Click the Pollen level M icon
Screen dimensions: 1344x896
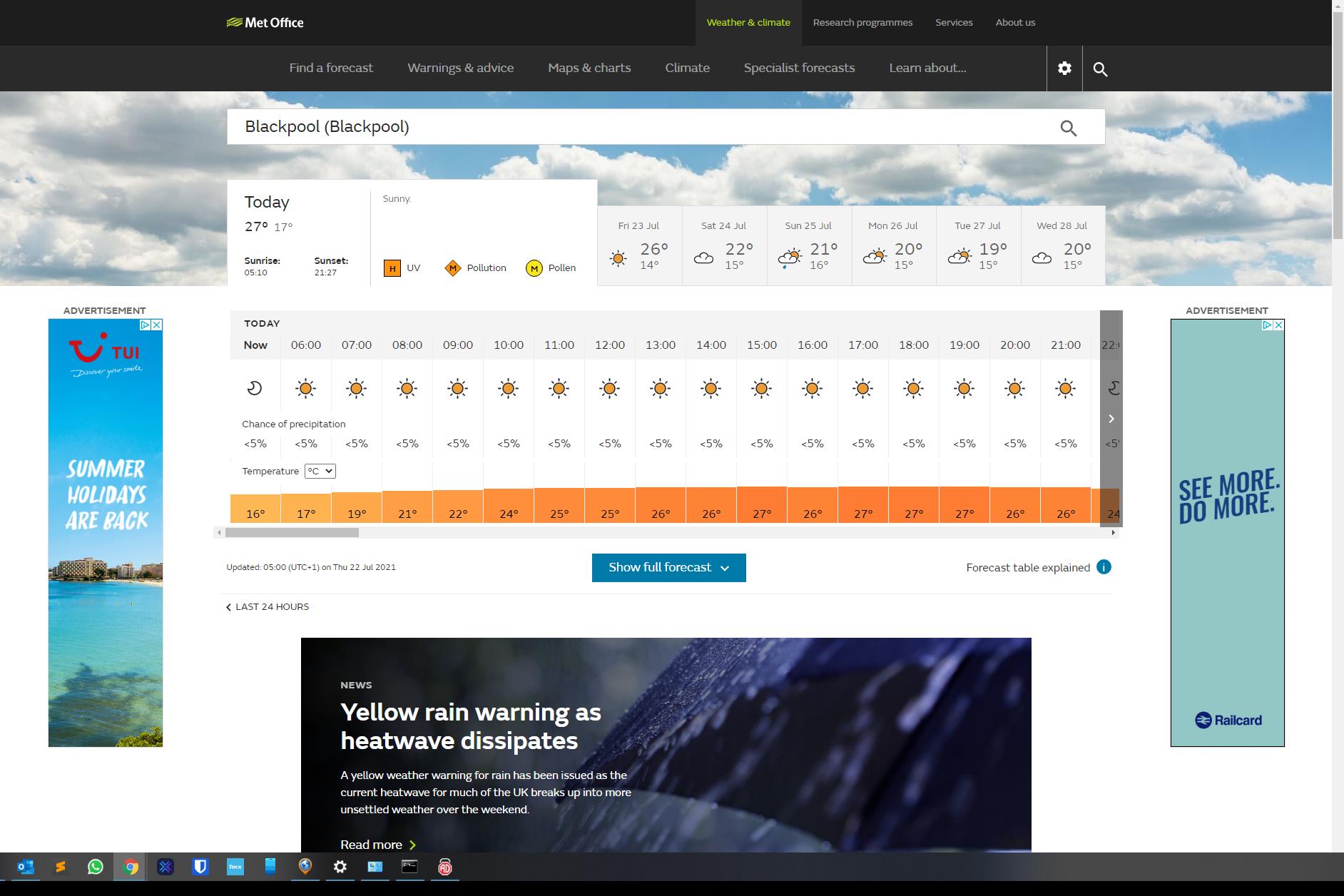tap(534, 268)
